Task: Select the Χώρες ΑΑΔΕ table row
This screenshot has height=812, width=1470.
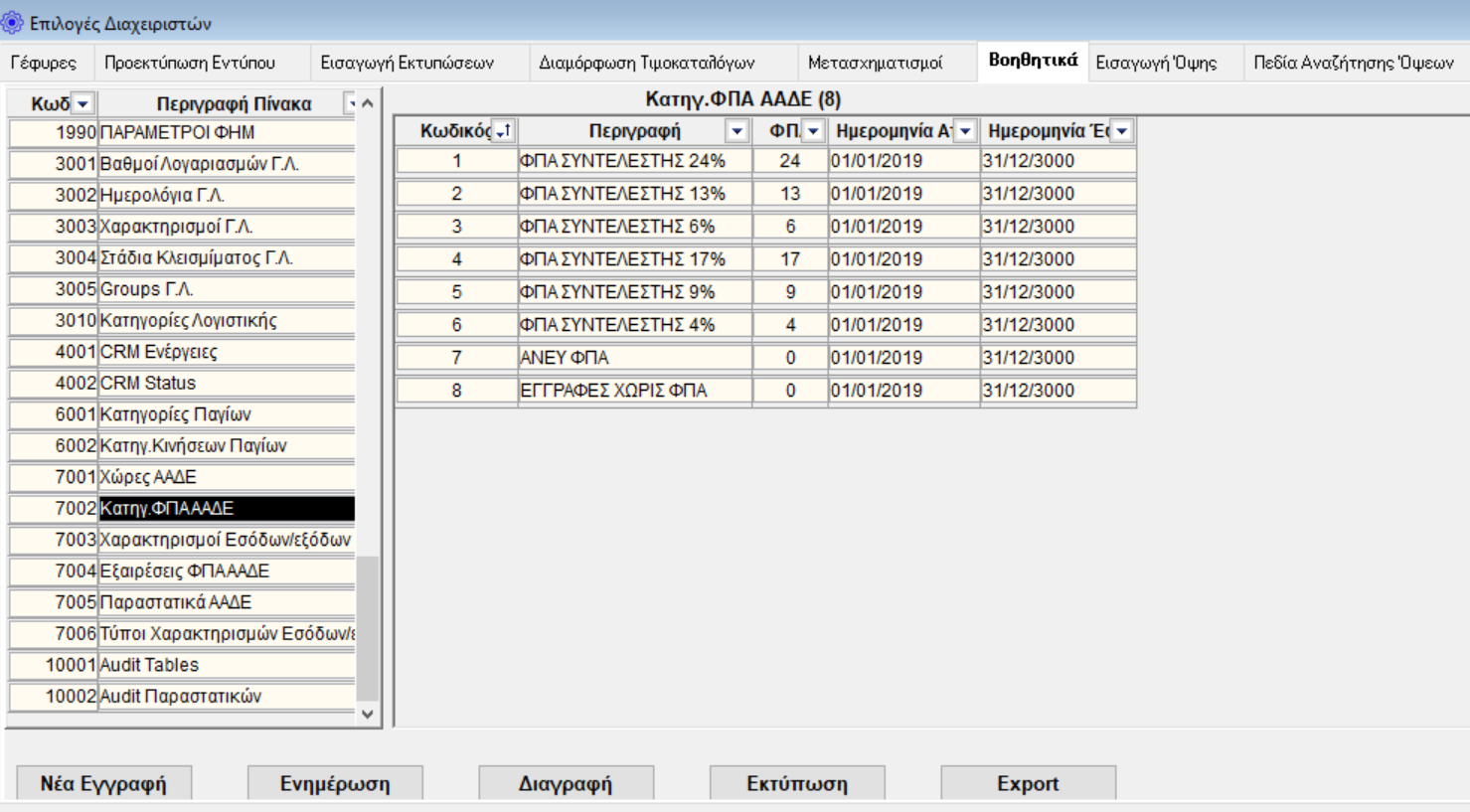Action: [226, 477]
